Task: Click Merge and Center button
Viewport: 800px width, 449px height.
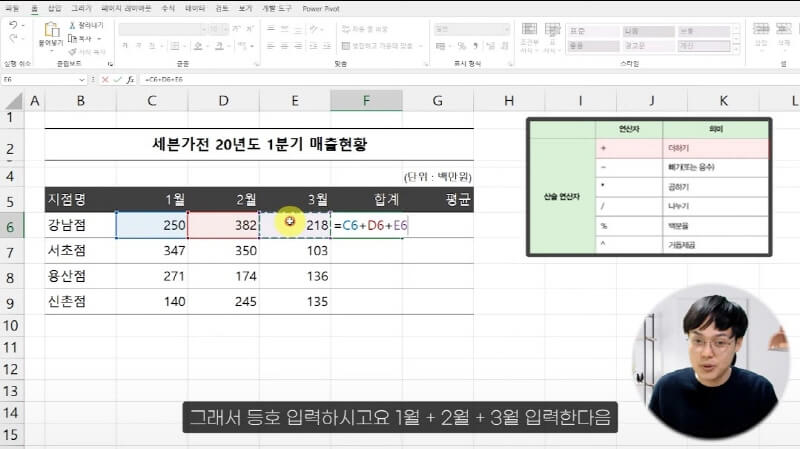Action: [x=379, y=46]
